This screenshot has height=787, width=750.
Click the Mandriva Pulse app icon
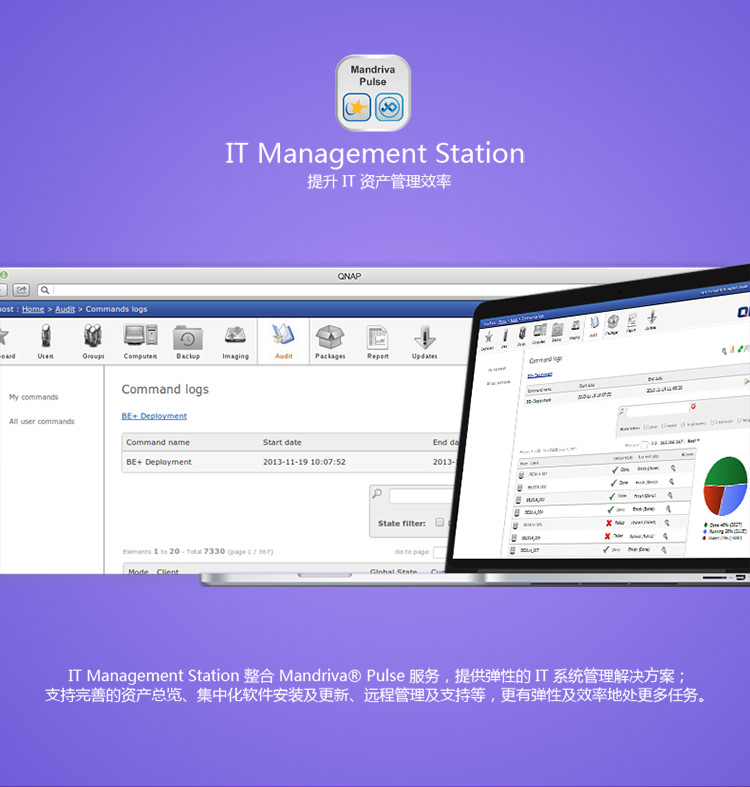click(x=373, y=93)
